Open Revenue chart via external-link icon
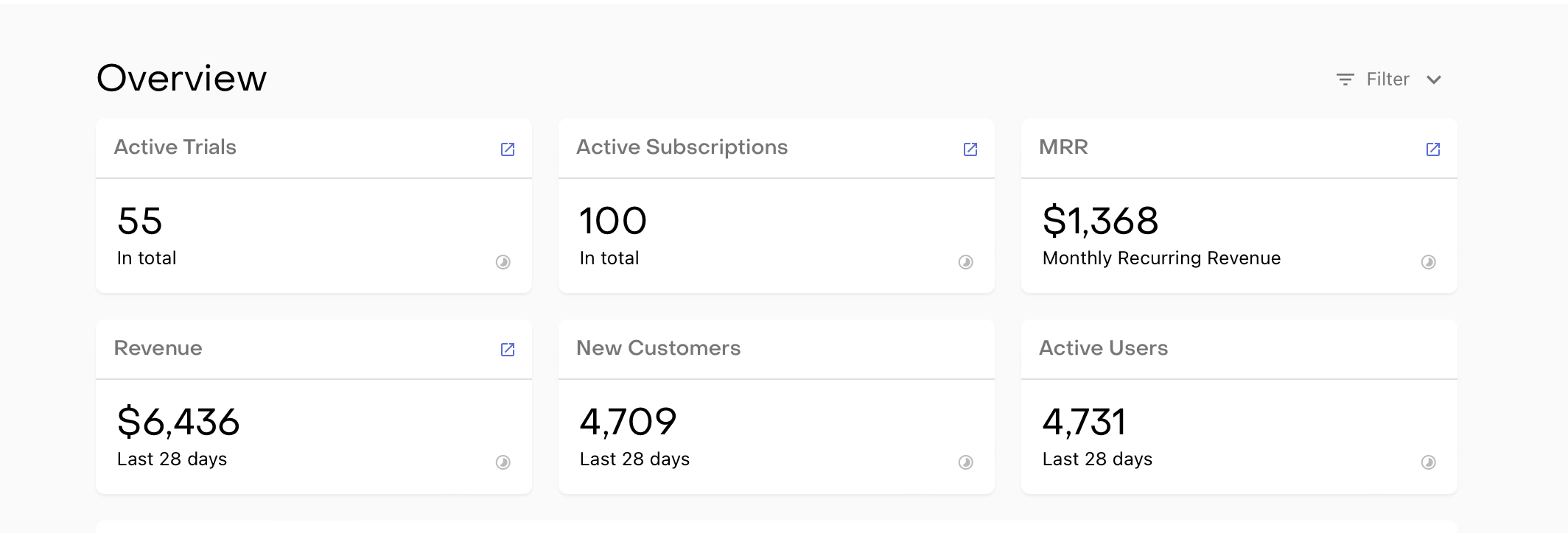The height and width of the screenshot is (533, 1568). click(508, 350)
